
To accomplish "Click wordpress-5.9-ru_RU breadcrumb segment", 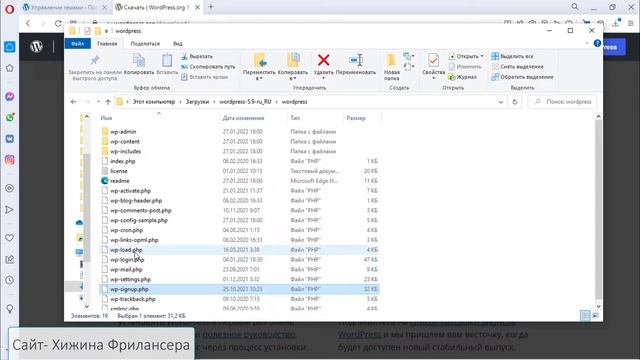I will click(x=245, y=102).
